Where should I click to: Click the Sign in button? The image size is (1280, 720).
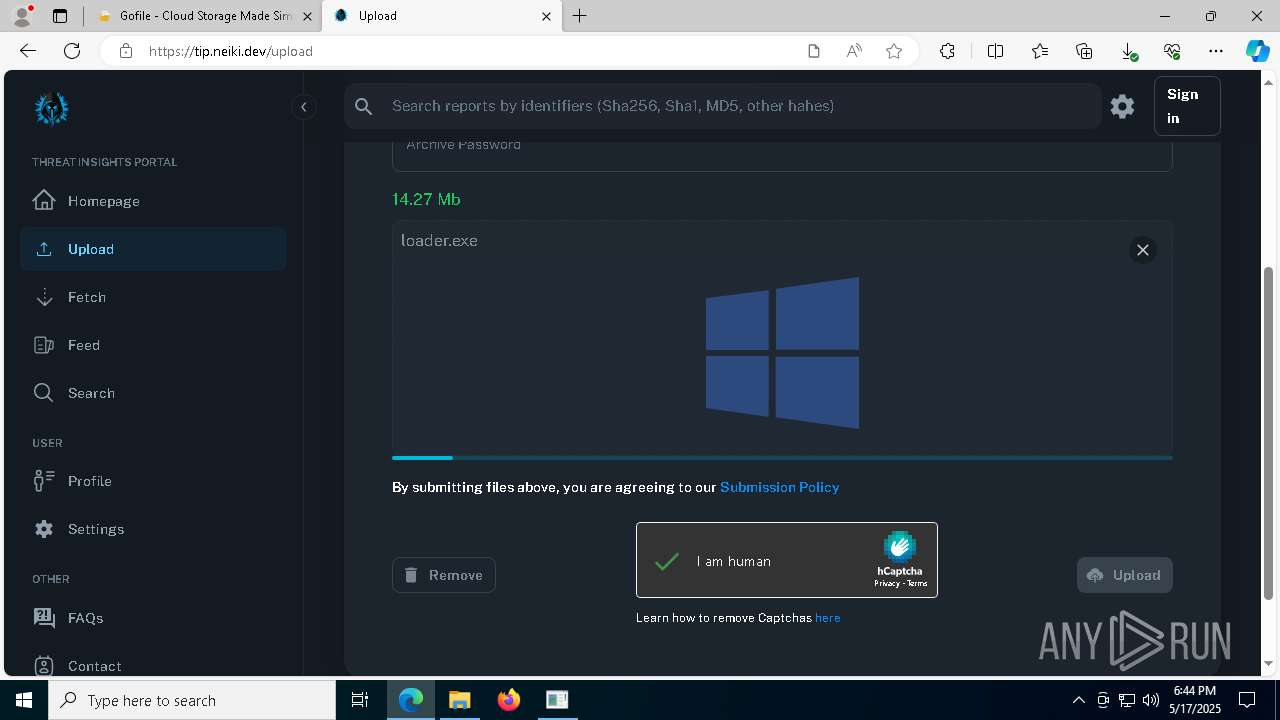coord(1187,106)
